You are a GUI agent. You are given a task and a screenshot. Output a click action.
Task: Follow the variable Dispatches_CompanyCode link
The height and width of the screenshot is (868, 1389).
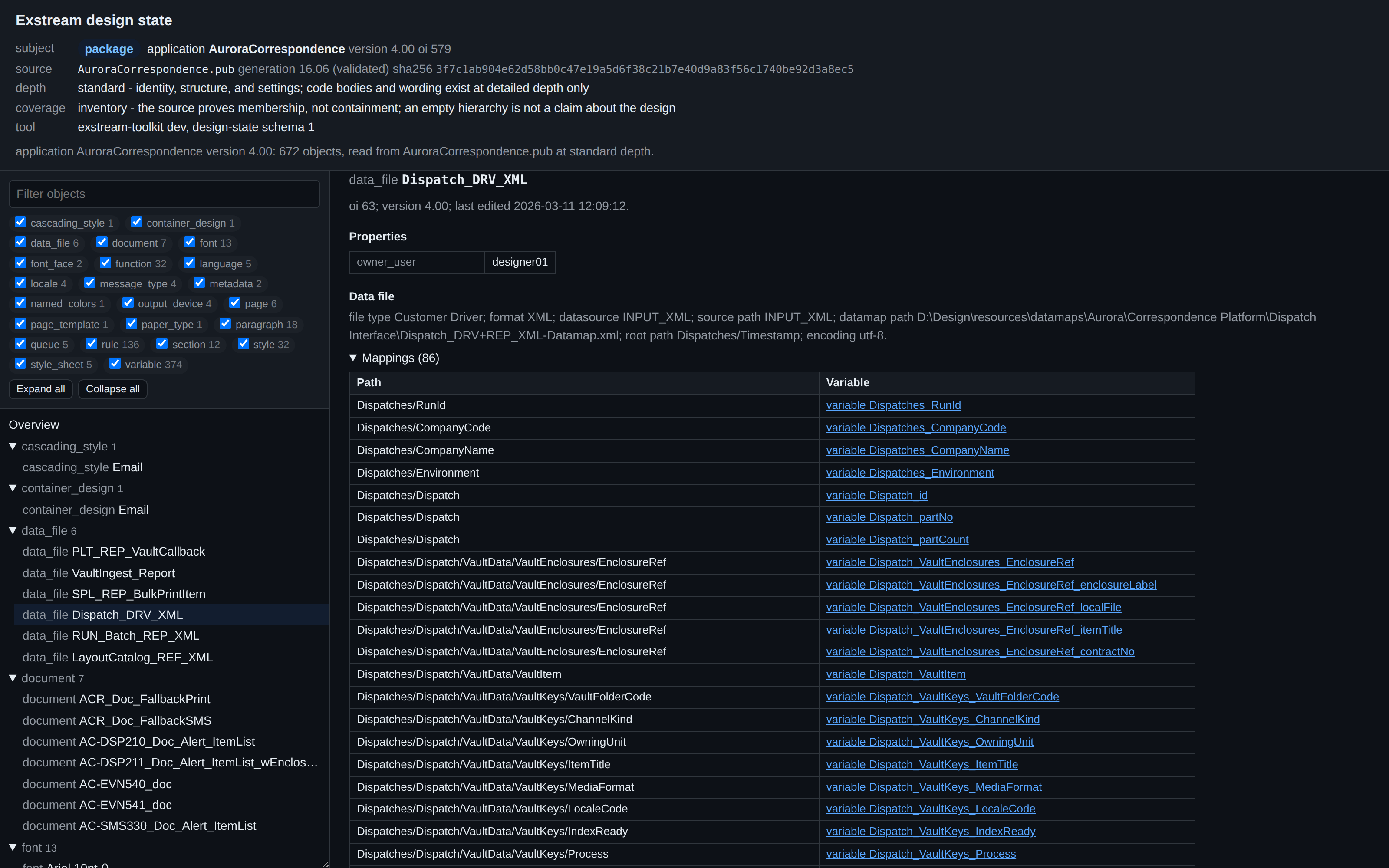(x=915, y=427)
